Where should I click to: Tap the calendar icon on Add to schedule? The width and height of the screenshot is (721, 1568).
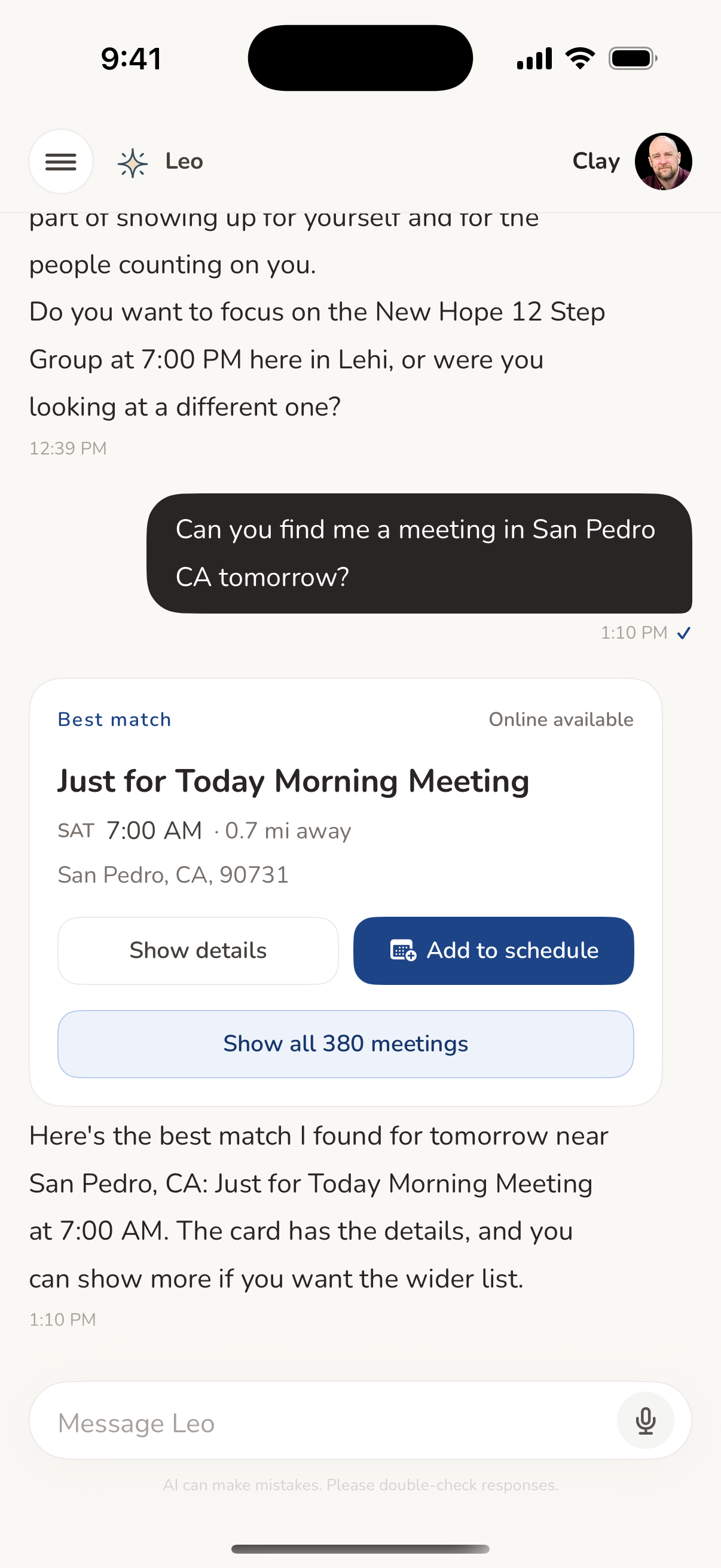403,950
